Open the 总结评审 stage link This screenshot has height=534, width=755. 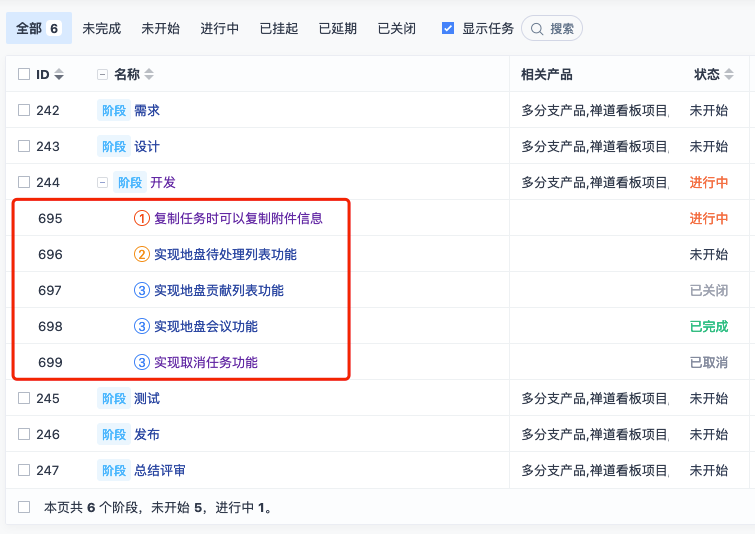[x=160, y=470]
